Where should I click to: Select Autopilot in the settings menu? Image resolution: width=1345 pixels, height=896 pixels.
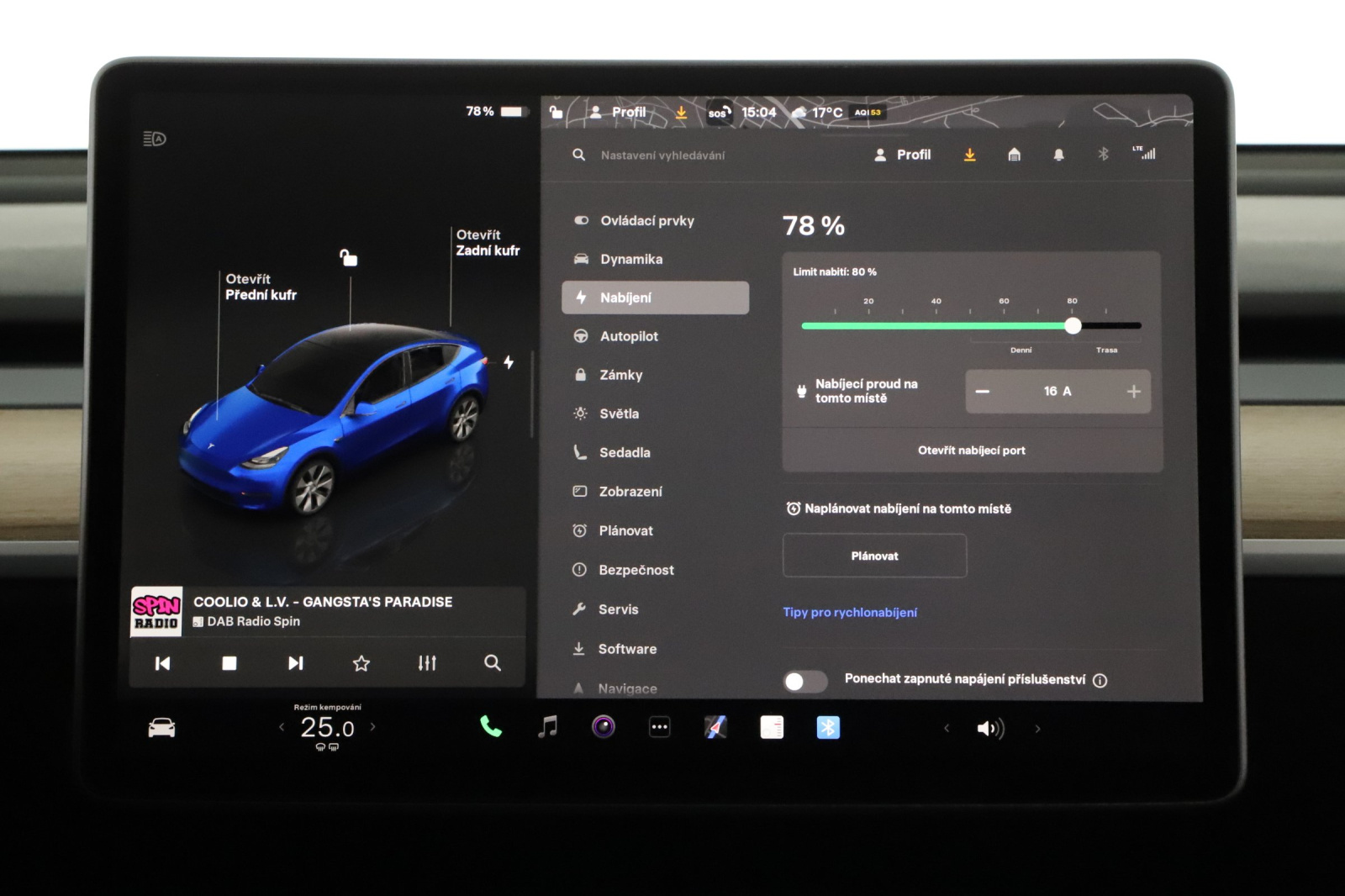(x=629, y=336)
